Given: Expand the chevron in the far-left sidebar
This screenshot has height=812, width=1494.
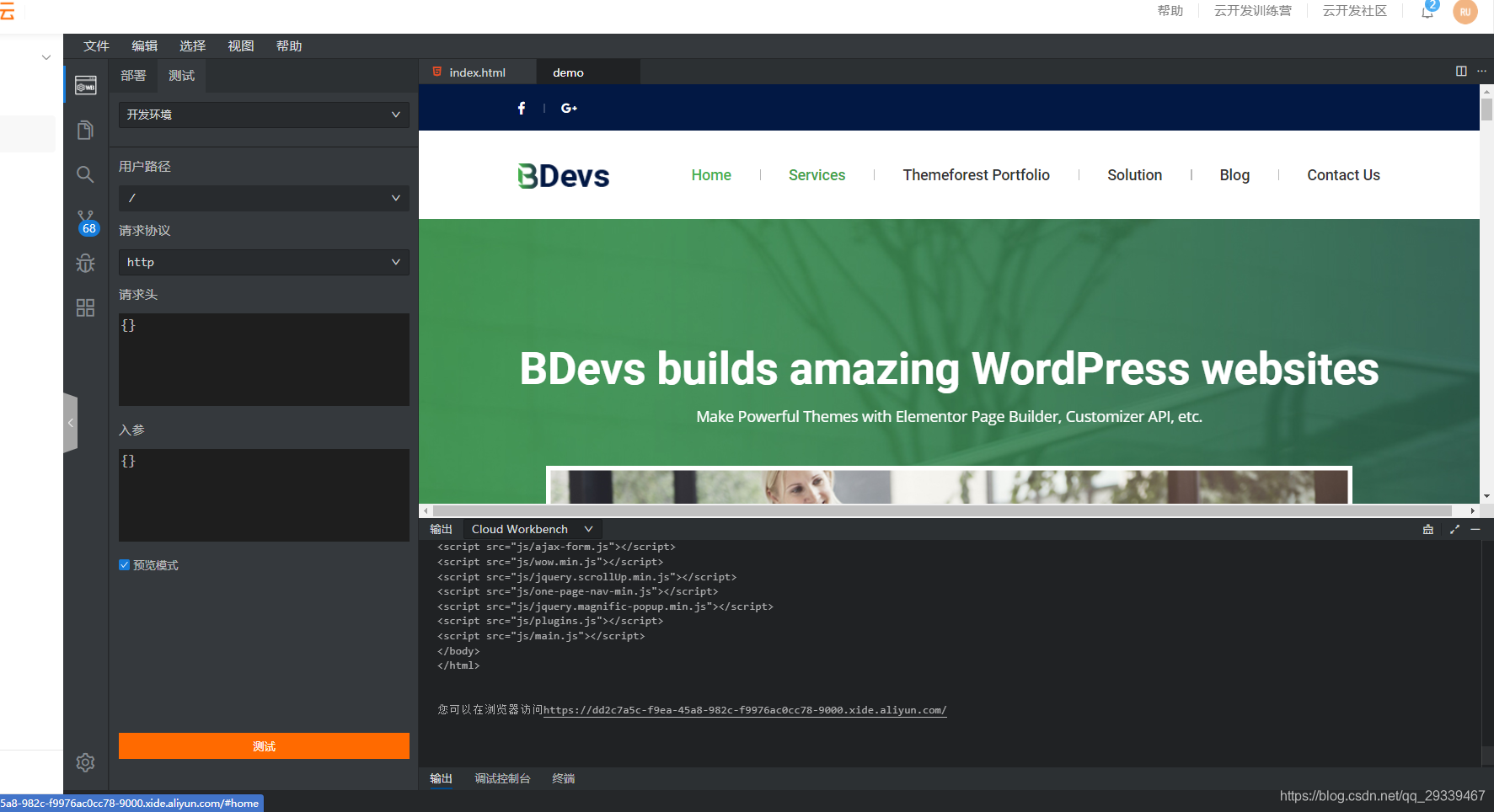Looking at the screenshot, I should point(46,57).
